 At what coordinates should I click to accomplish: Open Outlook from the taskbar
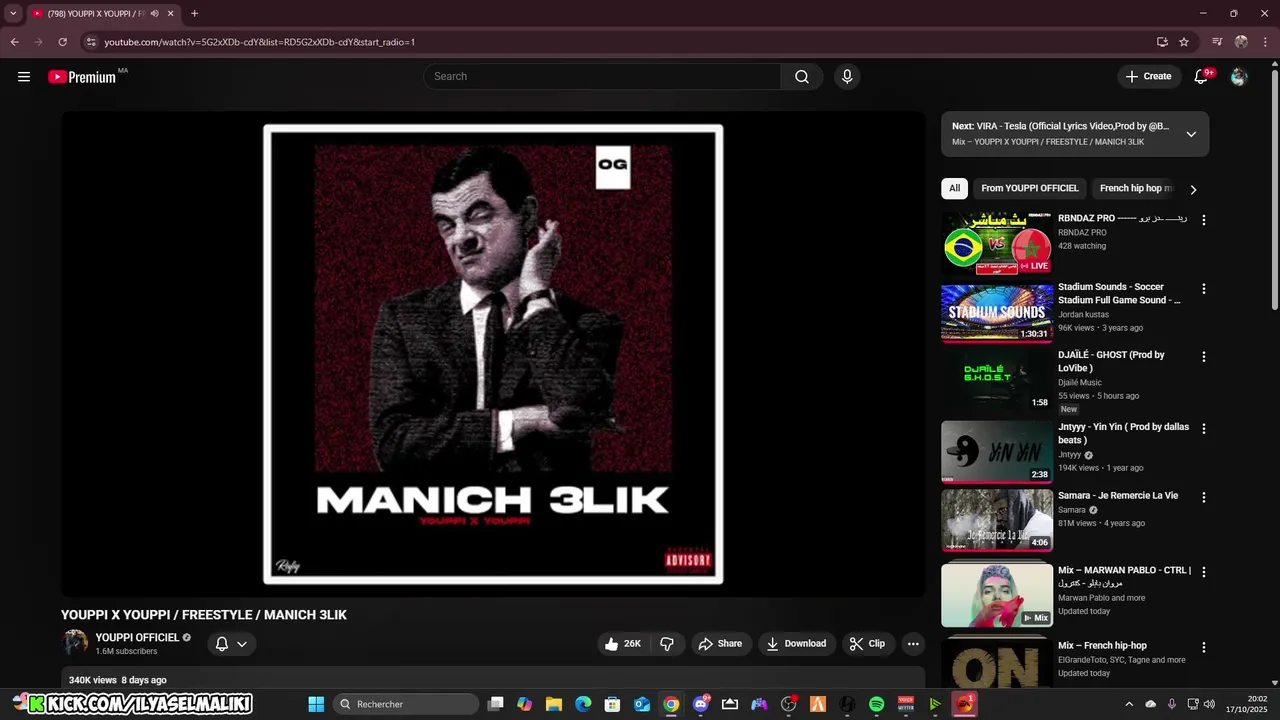(642, 704)
